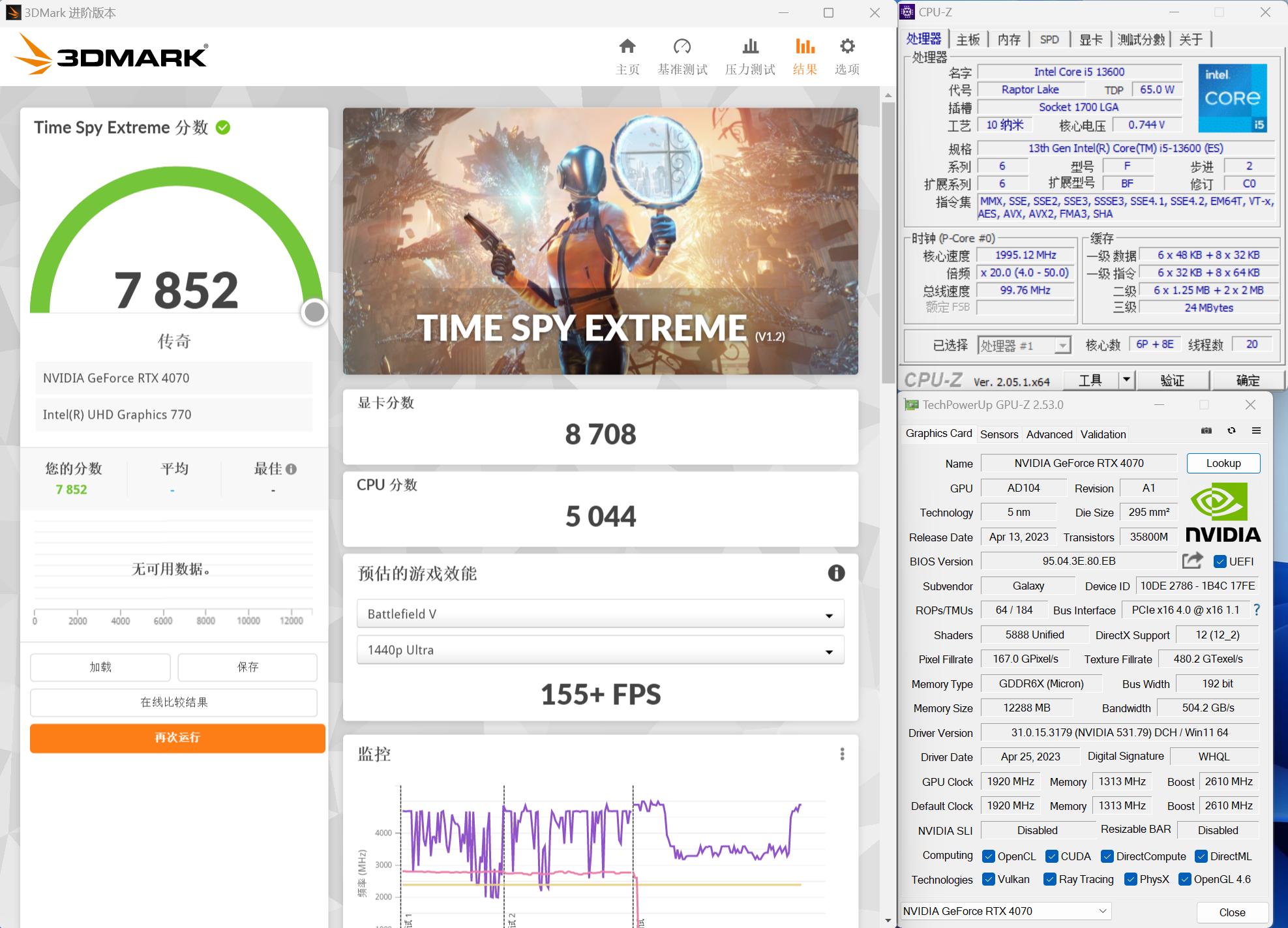Disable the CUDA checkbox
Viewport: 1288px width, 928px height.
[1051, 856]
